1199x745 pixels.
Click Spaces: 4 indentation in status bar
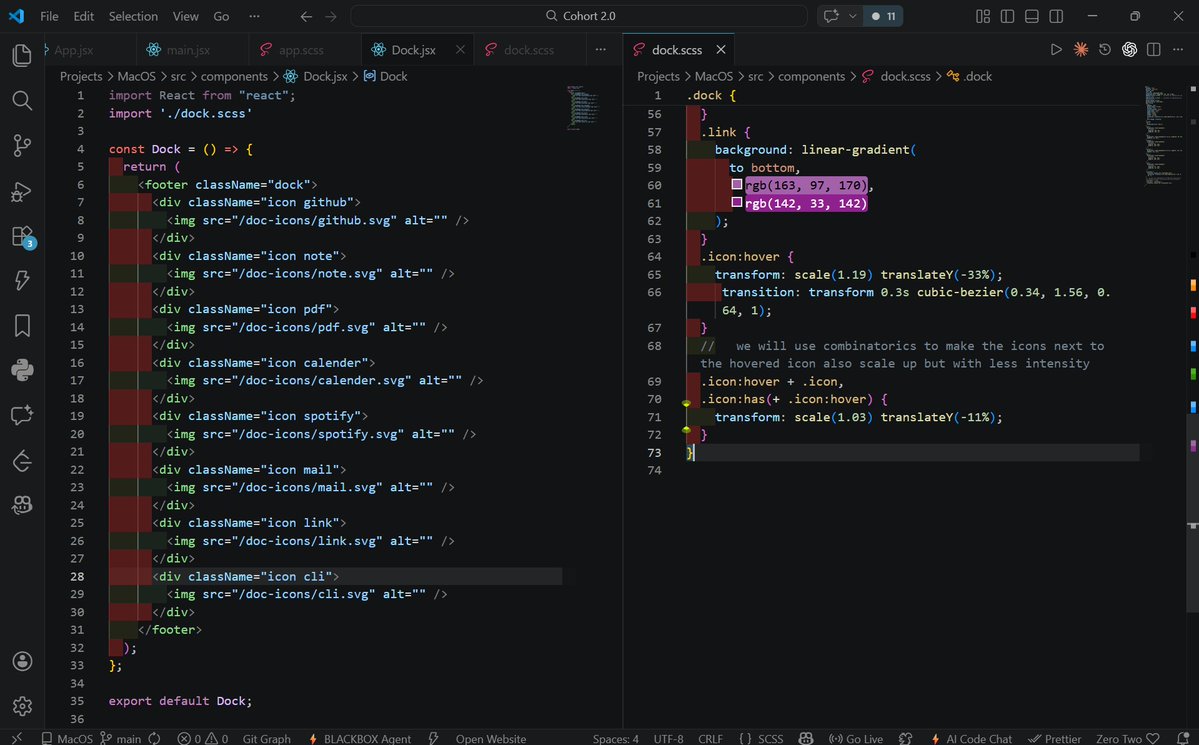(616, 738)
